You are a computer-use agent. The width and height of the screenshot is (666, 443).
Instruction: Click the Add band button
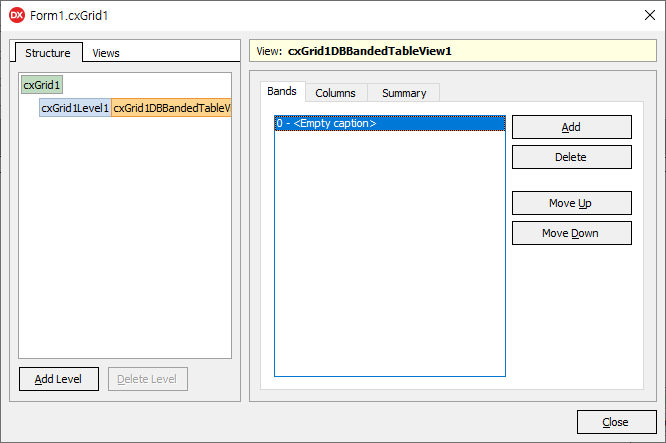point(571,127)
